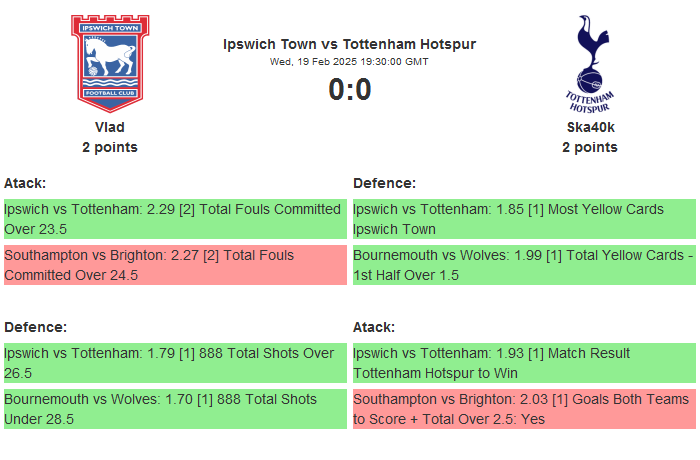700x460 pixels.
Task: Open Total Fouls Committed Over 24.5 bet
Action: click(x=175, y=265)
